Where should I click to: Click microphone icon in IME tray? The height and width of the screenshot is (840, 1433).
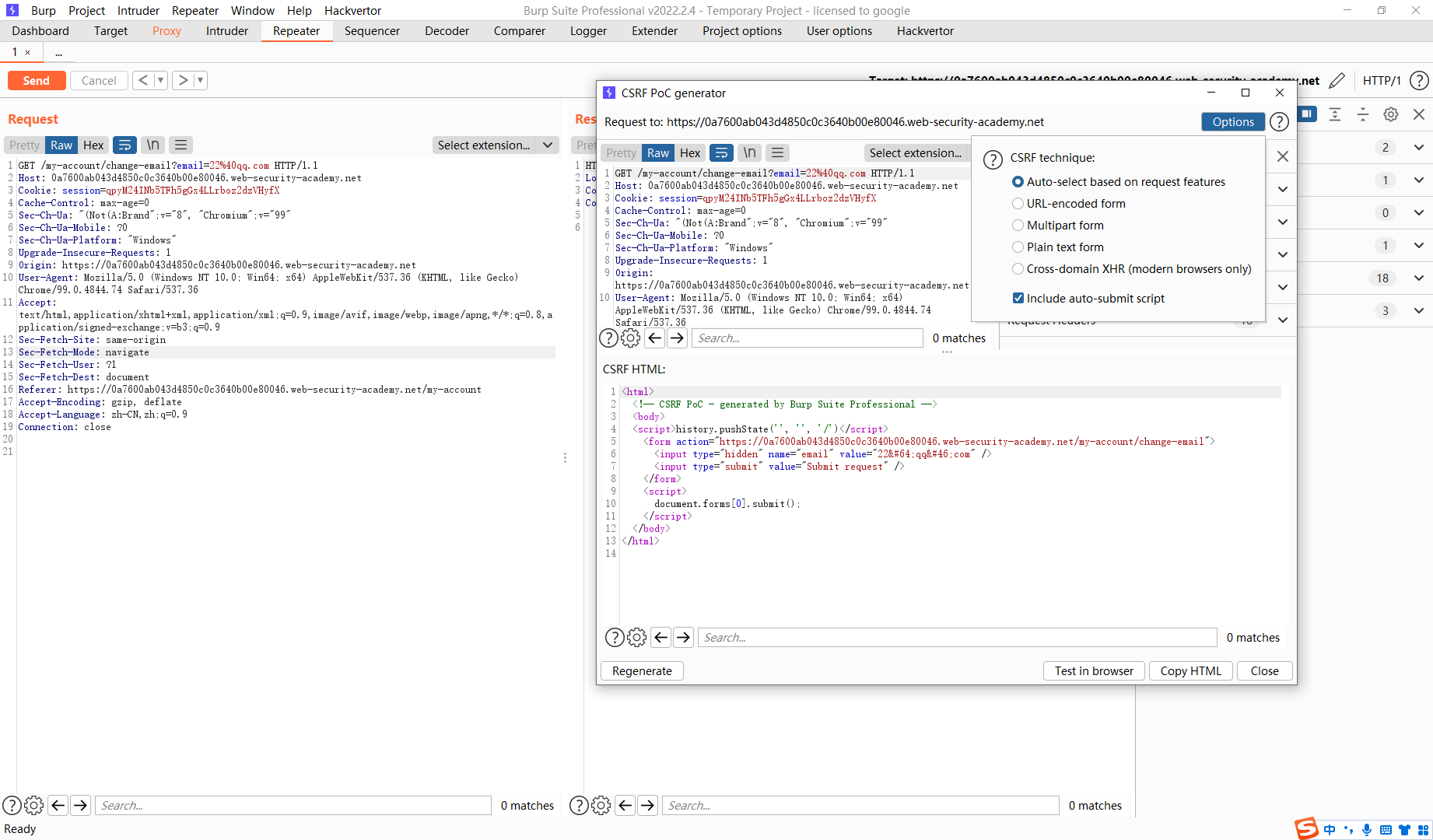click(1367, 829)
